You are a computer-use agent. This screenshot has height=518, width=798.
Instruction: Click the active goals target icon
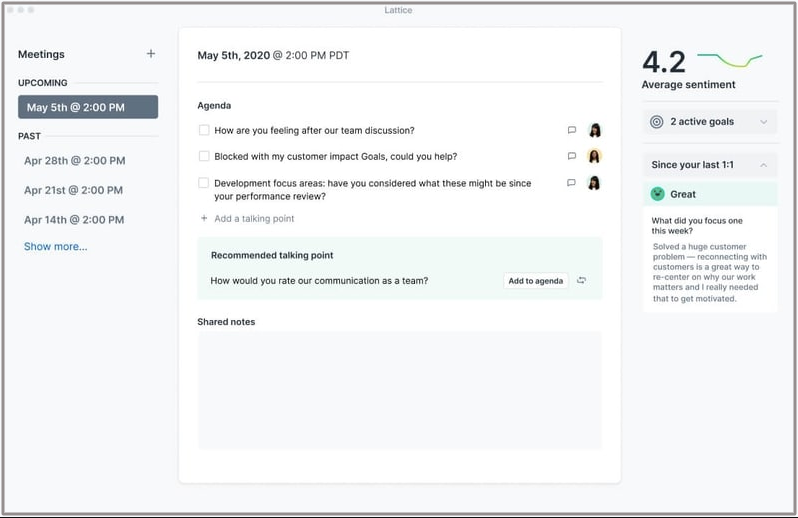657,122
